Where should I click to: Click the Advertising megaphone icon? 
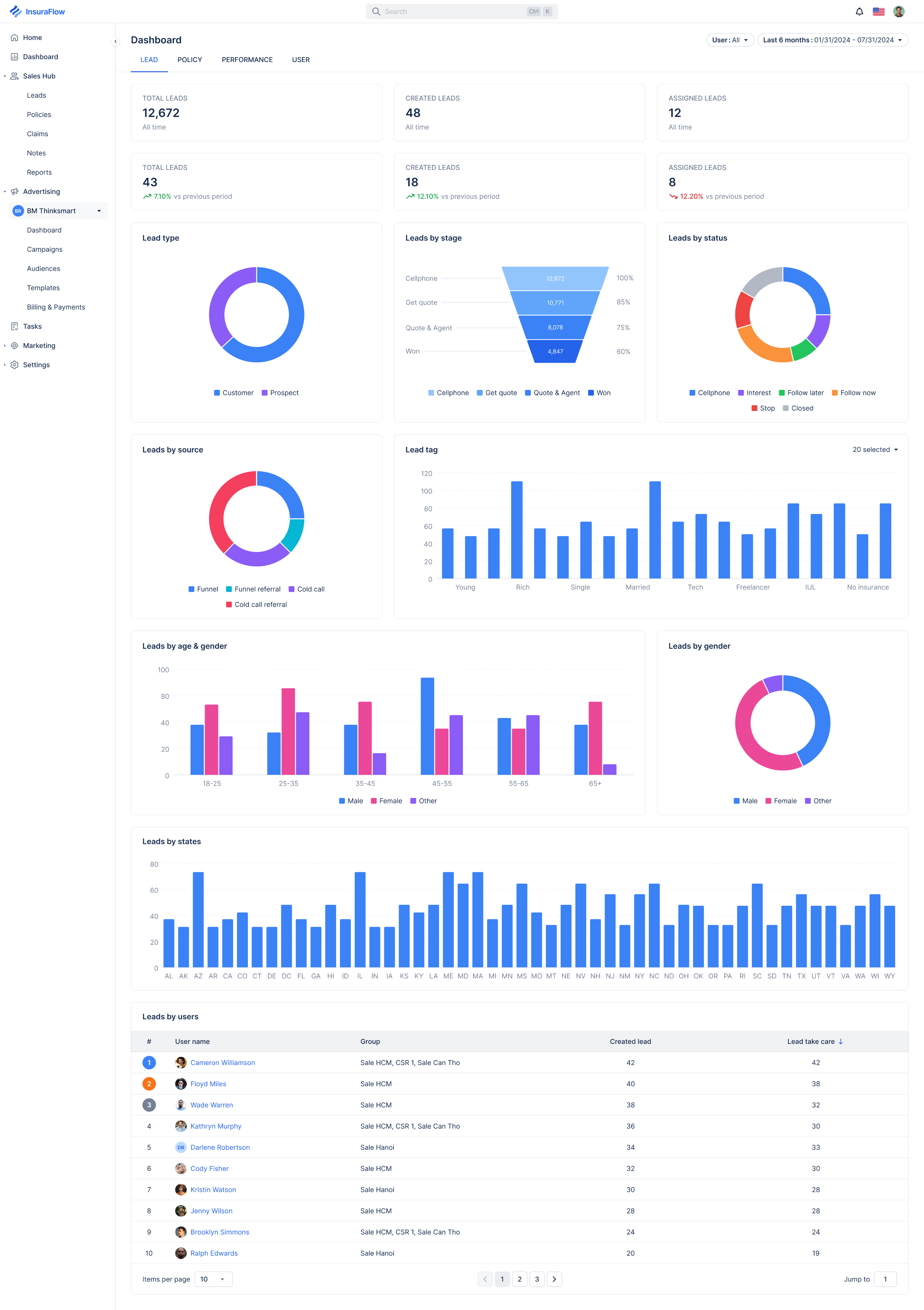pyautogui.click(x=15, y=192)
